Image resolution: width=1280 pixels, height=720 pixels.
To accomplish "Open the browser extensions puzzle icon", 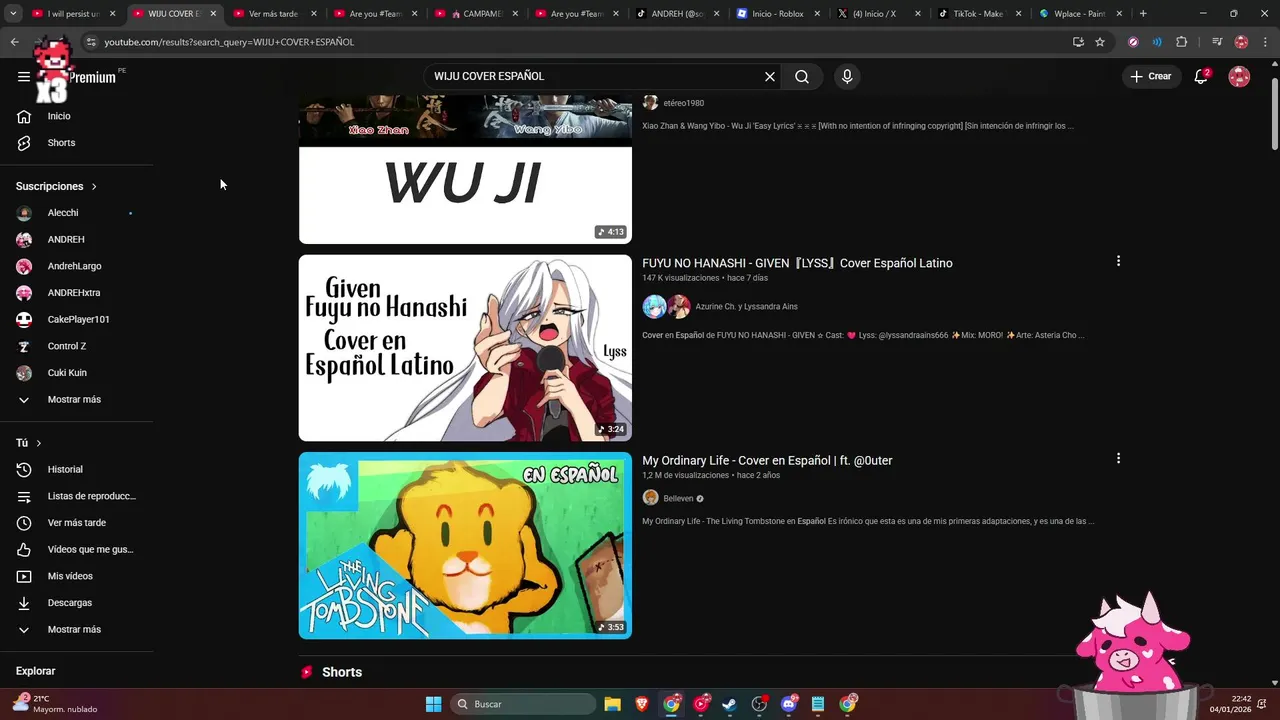I will tap(1182, 42).
